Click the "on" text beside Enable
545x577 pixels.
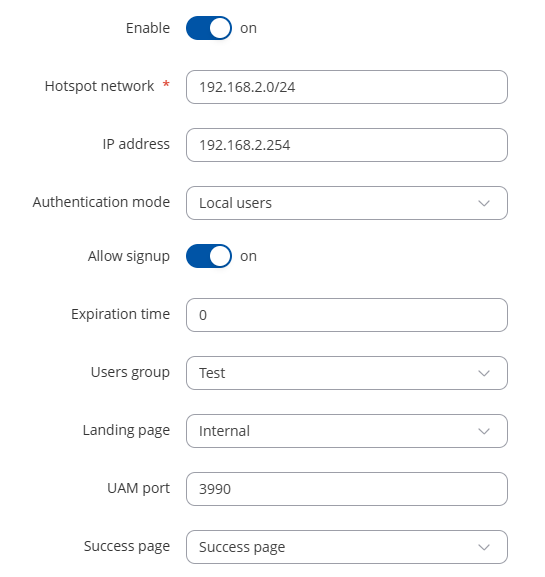pyautogui.click(x=248, y=28)
